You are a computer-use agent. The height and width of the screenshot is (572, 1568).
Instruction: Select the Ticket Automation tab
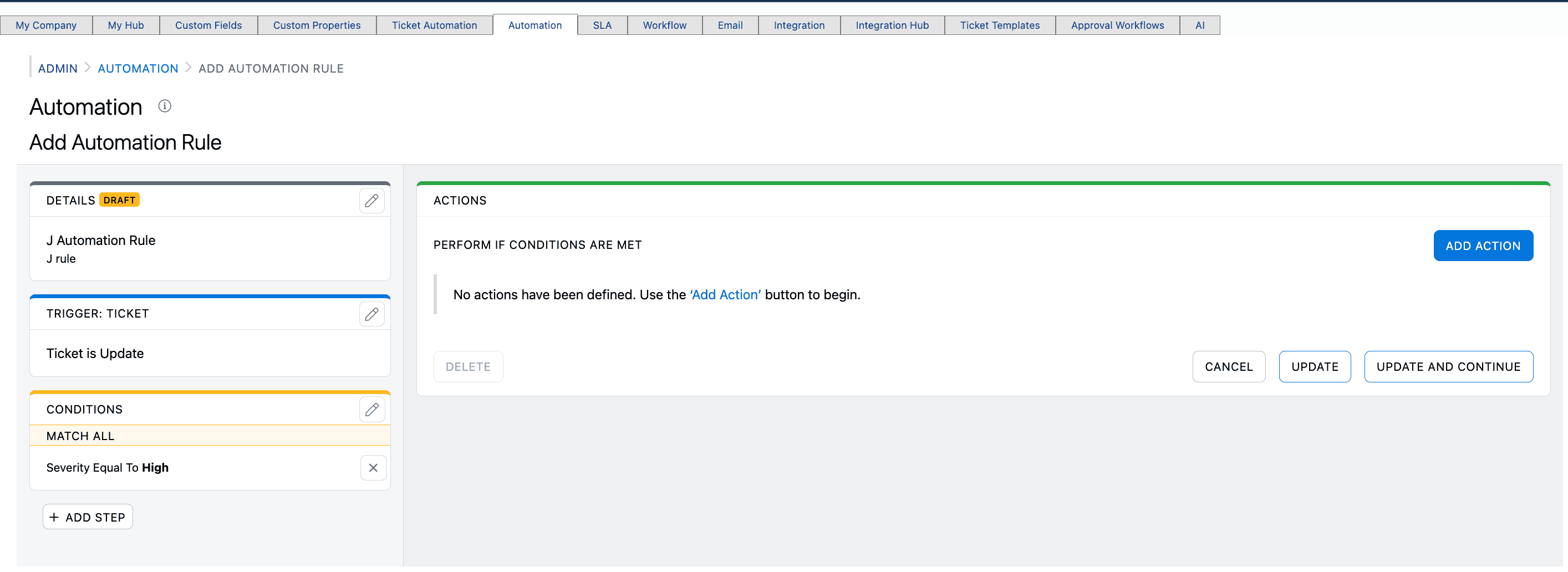434,25
